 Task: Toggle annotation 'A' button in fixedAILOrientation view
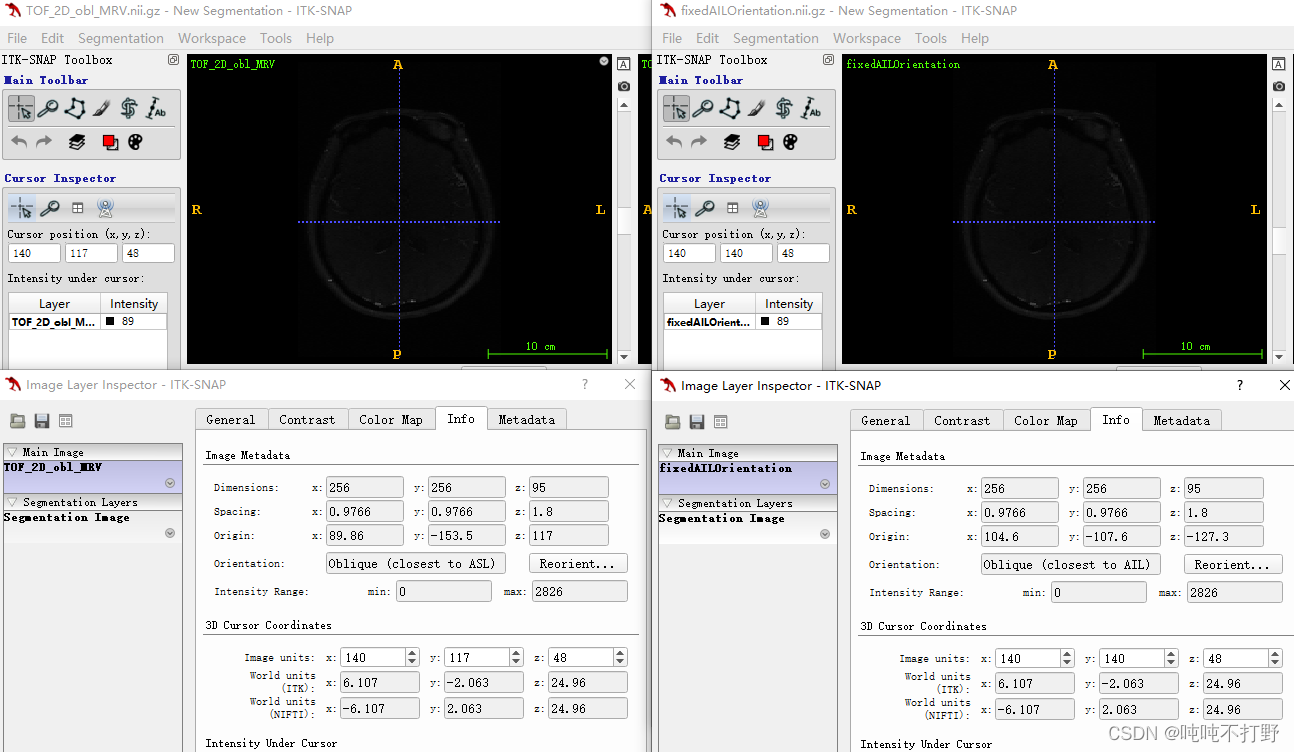pos(1279,64)
